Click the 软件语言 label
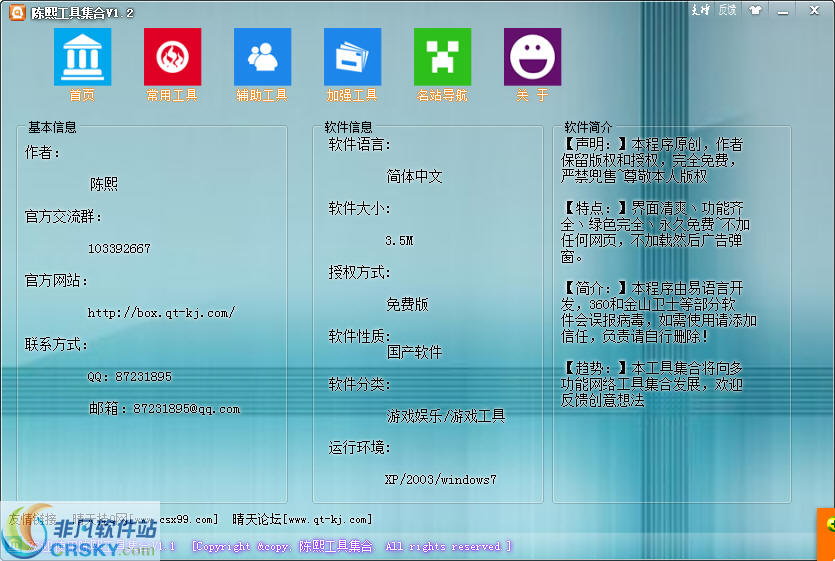Screen dimensions: 835x561 click(359, 144)
